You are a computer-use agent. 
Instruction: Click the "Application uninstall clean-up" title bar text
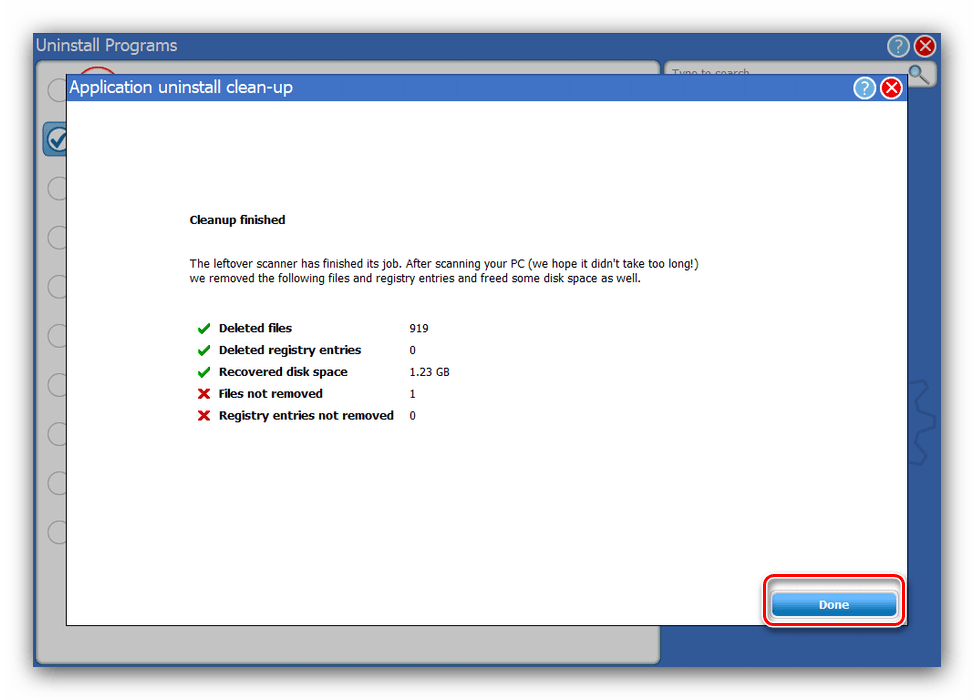point(180,88)
